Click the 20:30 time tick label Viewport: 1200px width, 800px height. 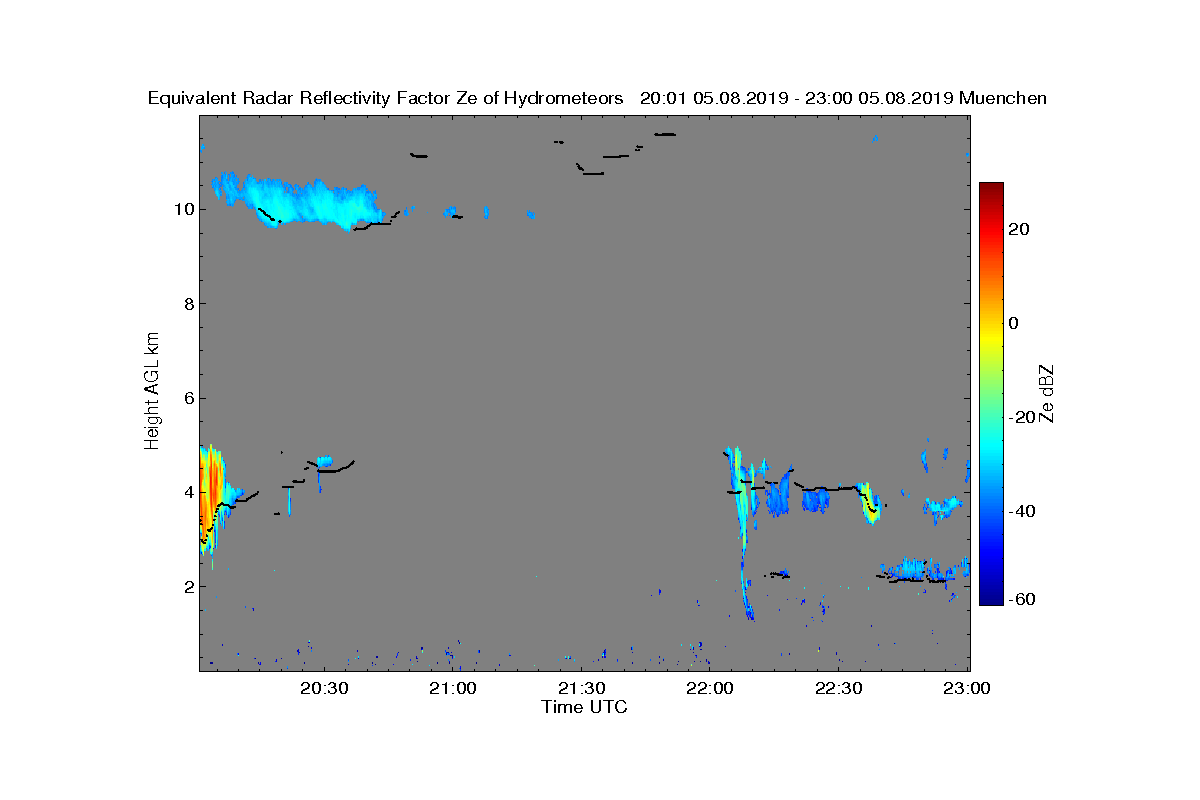point(324,689)
